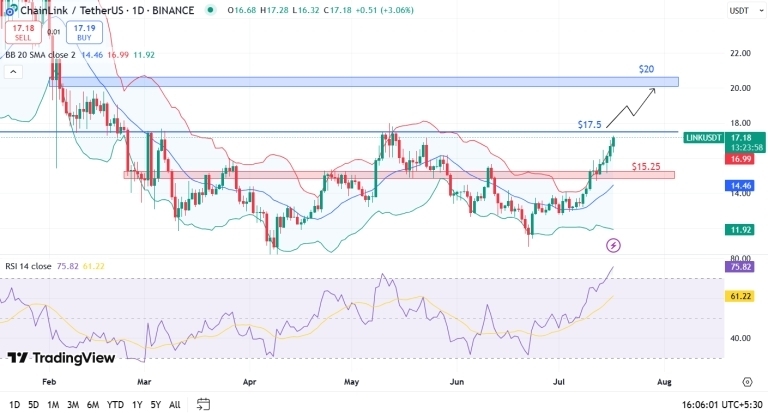The width and height of the screenshot is (768, 413).
Task: Open the date range calendar icon
Action: pyautogui.click(x=203, y=404)
